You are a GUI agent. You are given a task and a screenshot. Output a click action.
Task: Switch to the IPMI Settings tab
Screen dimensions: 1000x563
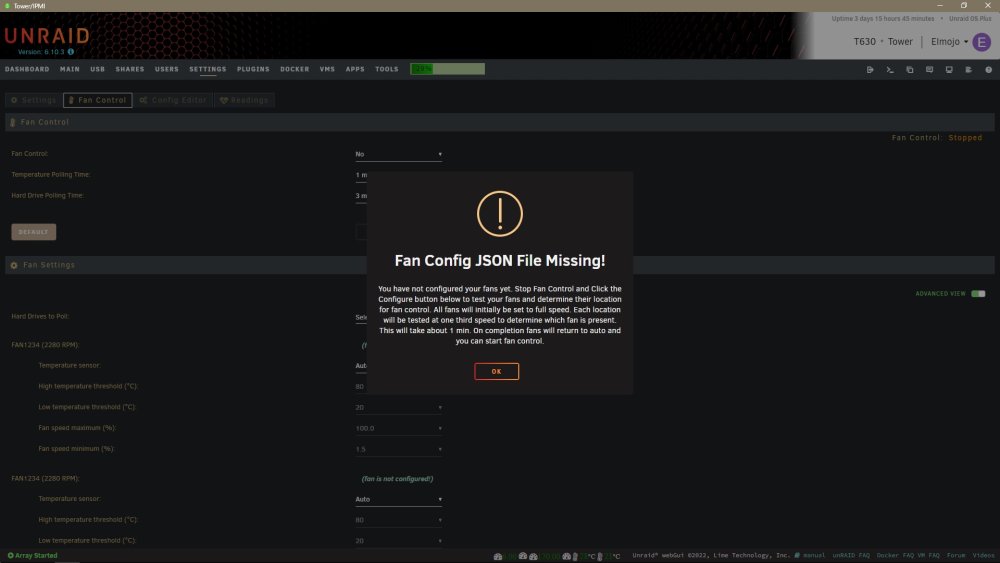pos(33,100)
